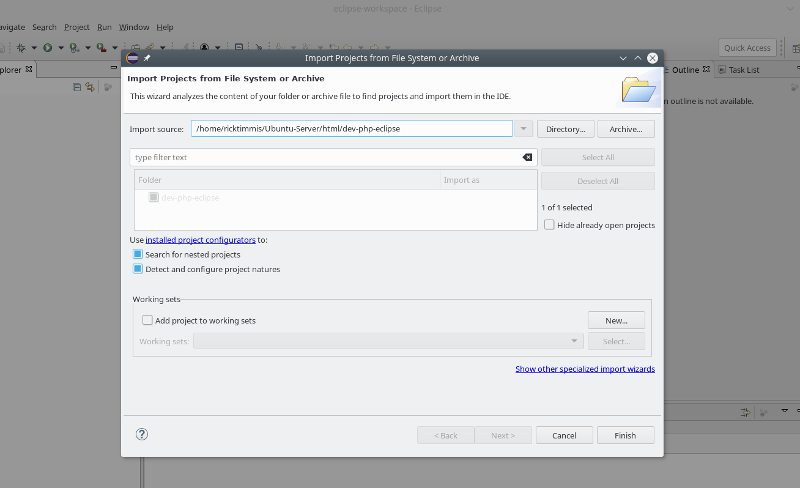Open the Run dropdown arrow in toolbar

coord(61,47)
